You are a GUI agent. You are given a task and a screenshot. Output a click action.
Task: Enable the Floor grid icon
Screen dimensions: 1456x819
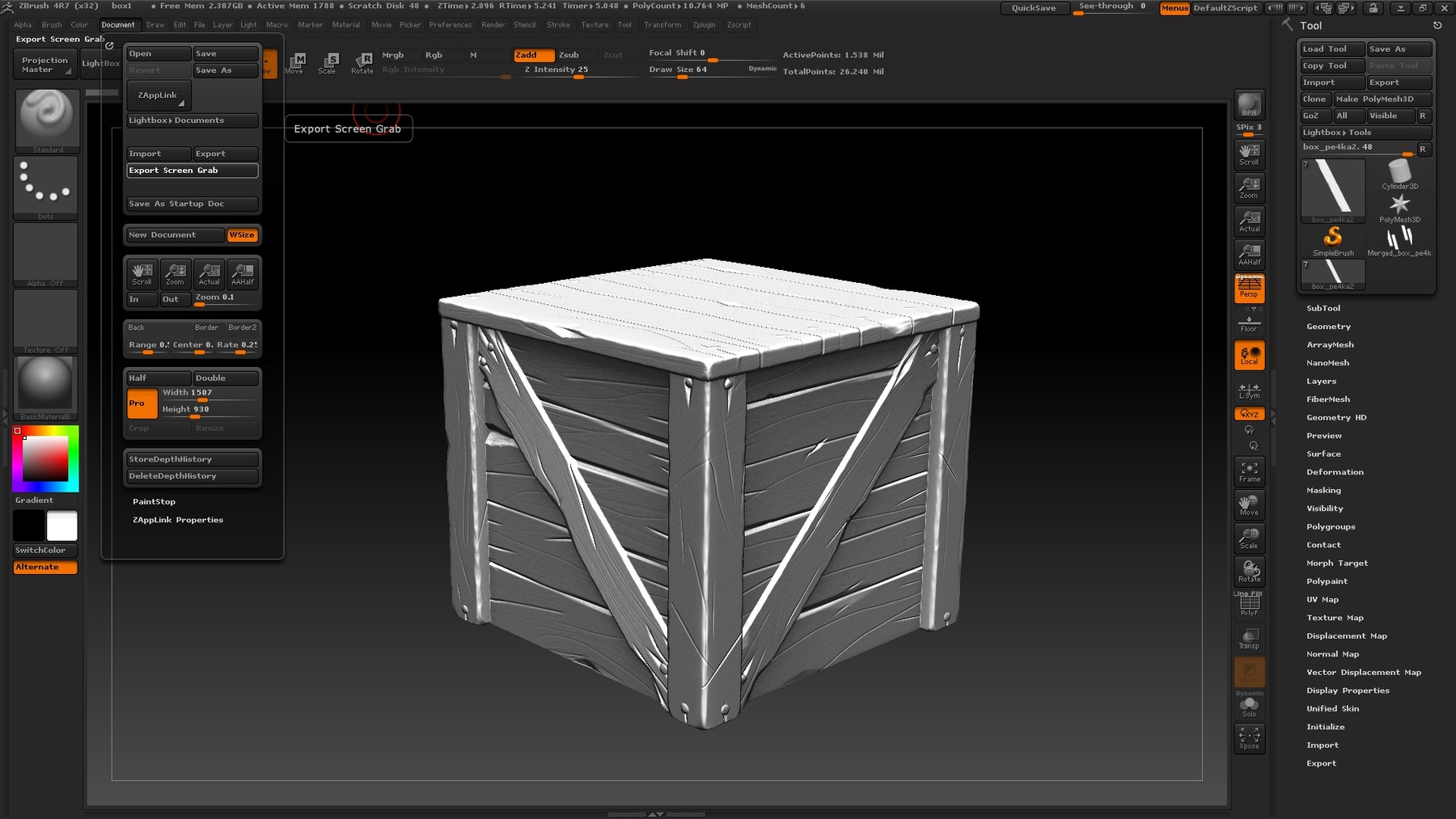point(1249,322)
